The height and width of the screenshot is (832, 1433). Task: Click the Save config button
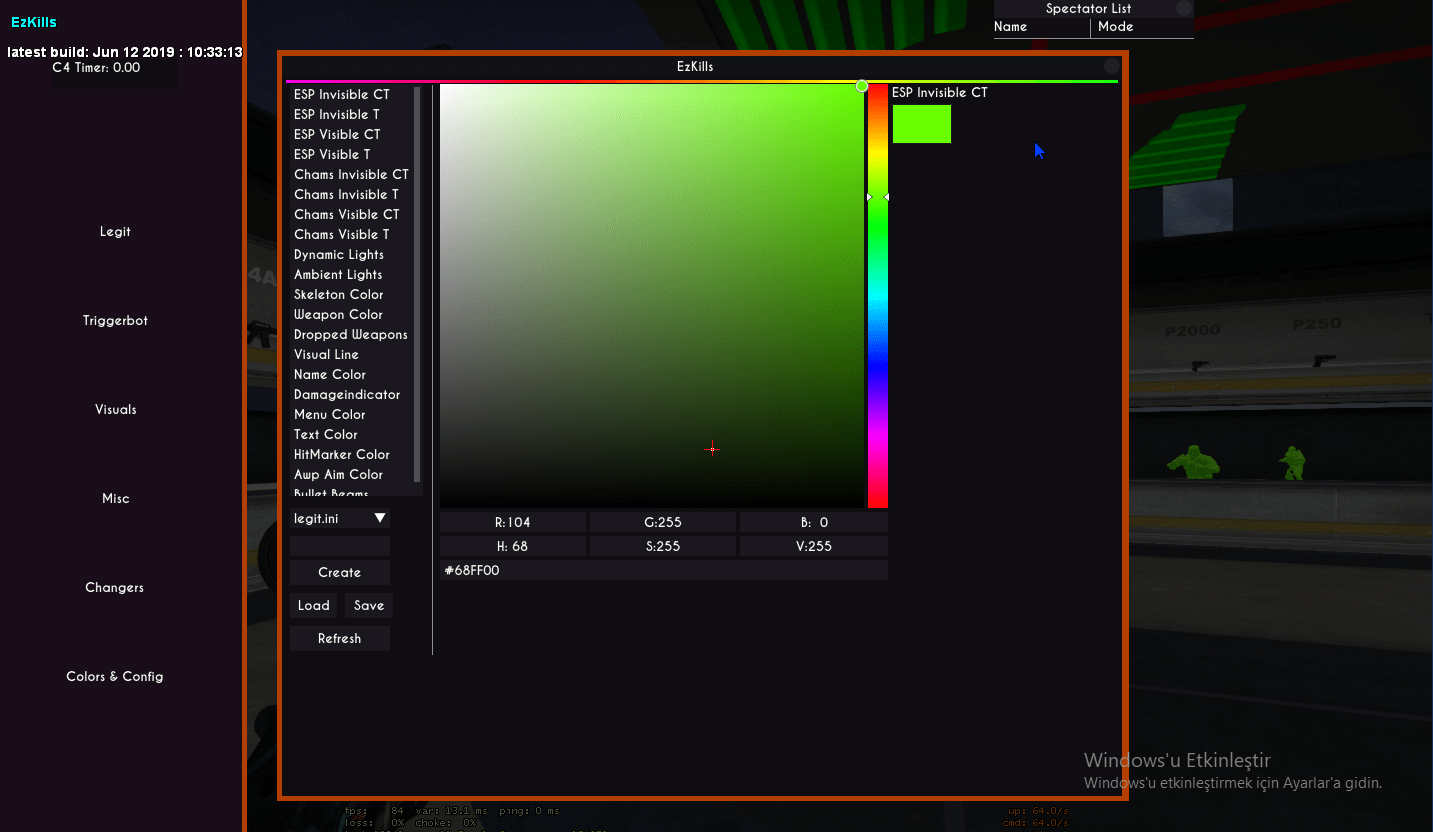(x=369, y=605)
